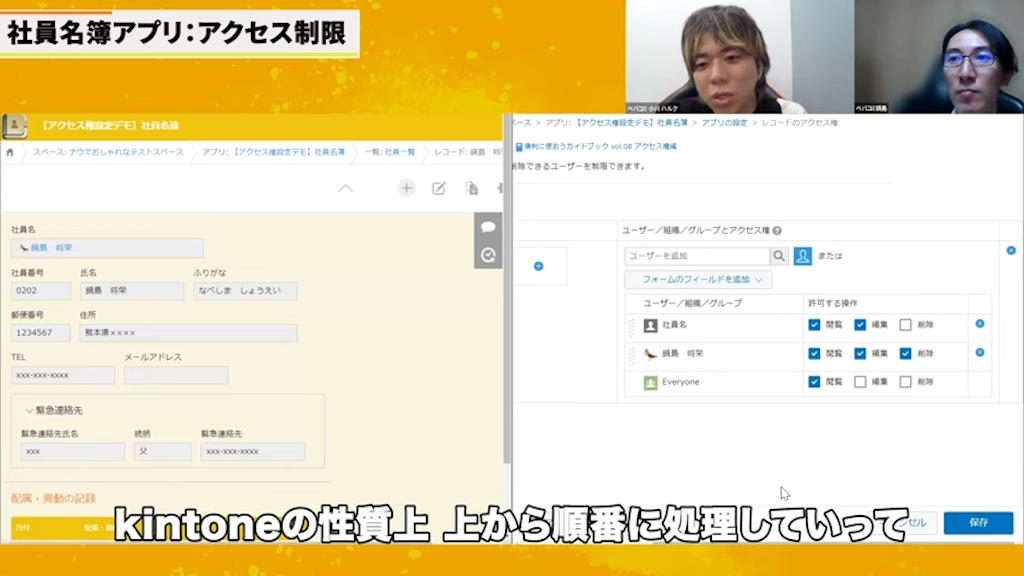The height and width of the screenshot is (576, 1024).
Task: Open record comments with the speech bubble icon
Action: pyautogui.click(x=487, y=227)
